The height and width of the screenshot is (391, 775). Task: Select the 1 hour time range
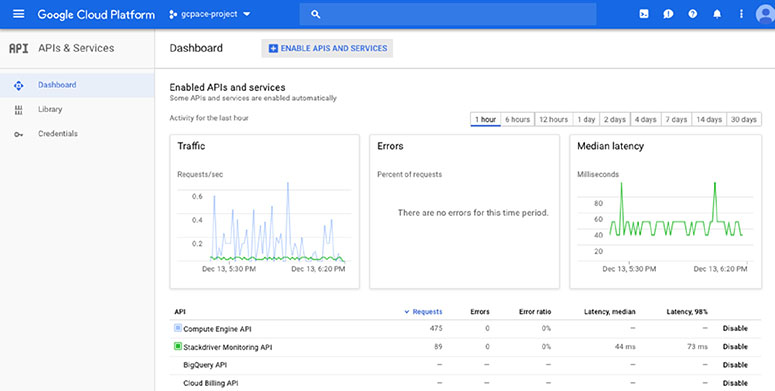tap(485, 120)
